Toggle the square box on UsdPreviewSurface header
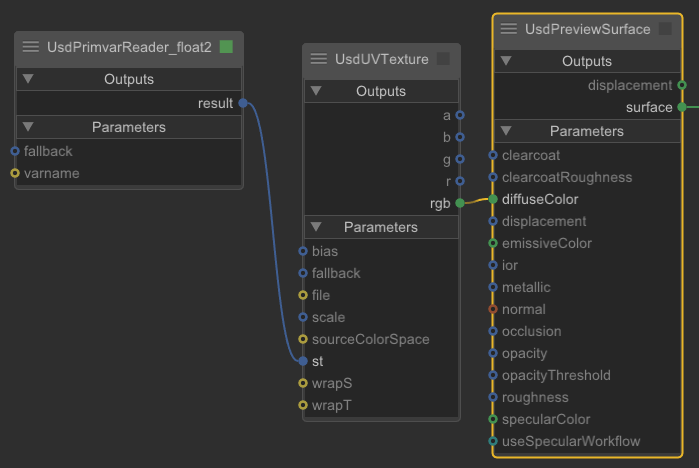The height and width of the screenshot is (468, 699). pos(665,29)
